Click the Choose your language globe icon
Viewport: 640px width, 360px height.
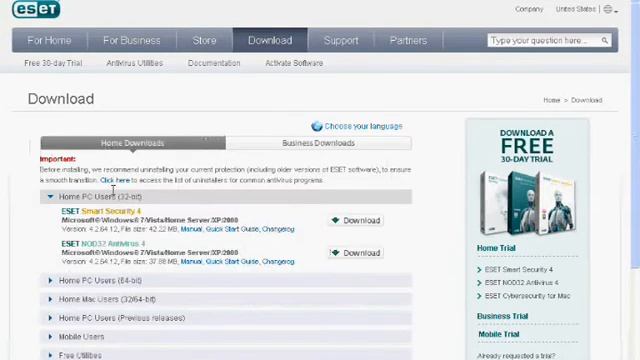pyautogui.click(x=317, y=127)
